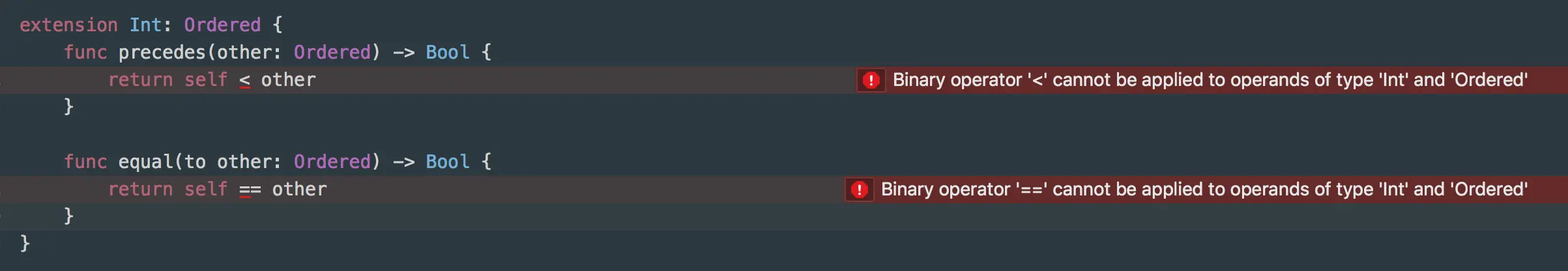
Task: Click the 'func' keyword before precedes
Action: click(85, 52)
